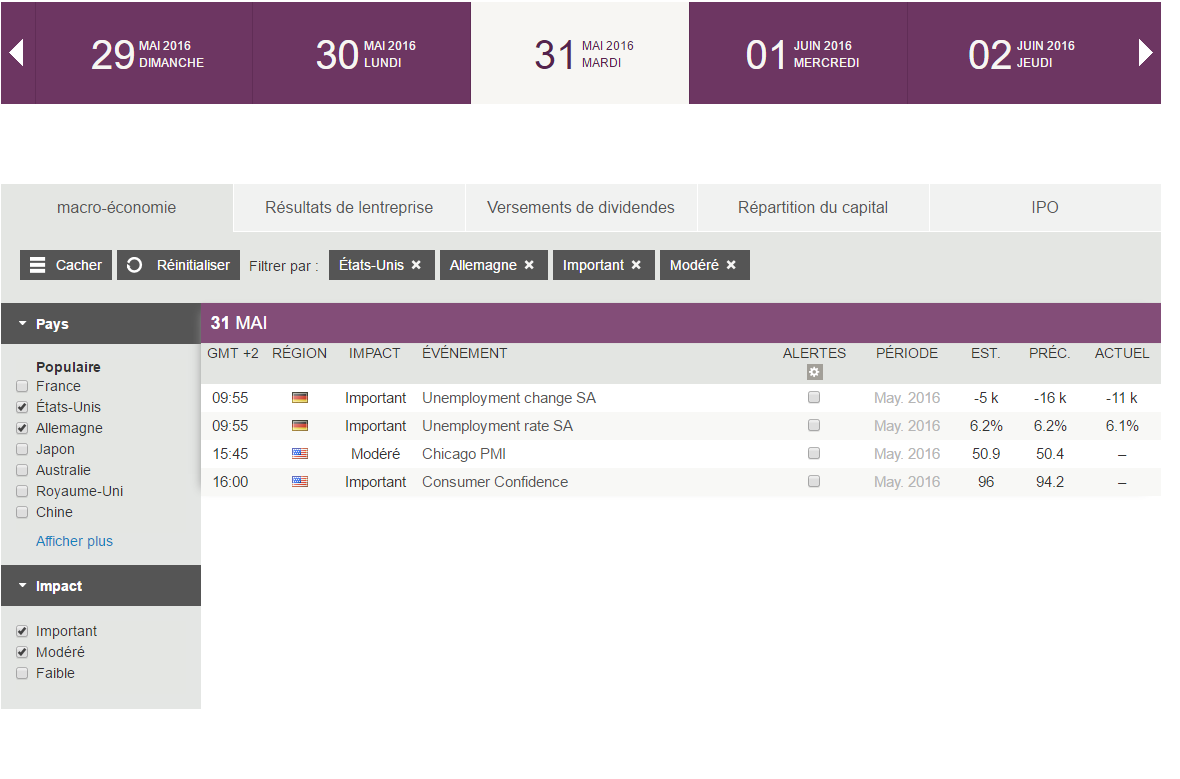Uncheck the Allemagne country checkbox

click(23, 428)
